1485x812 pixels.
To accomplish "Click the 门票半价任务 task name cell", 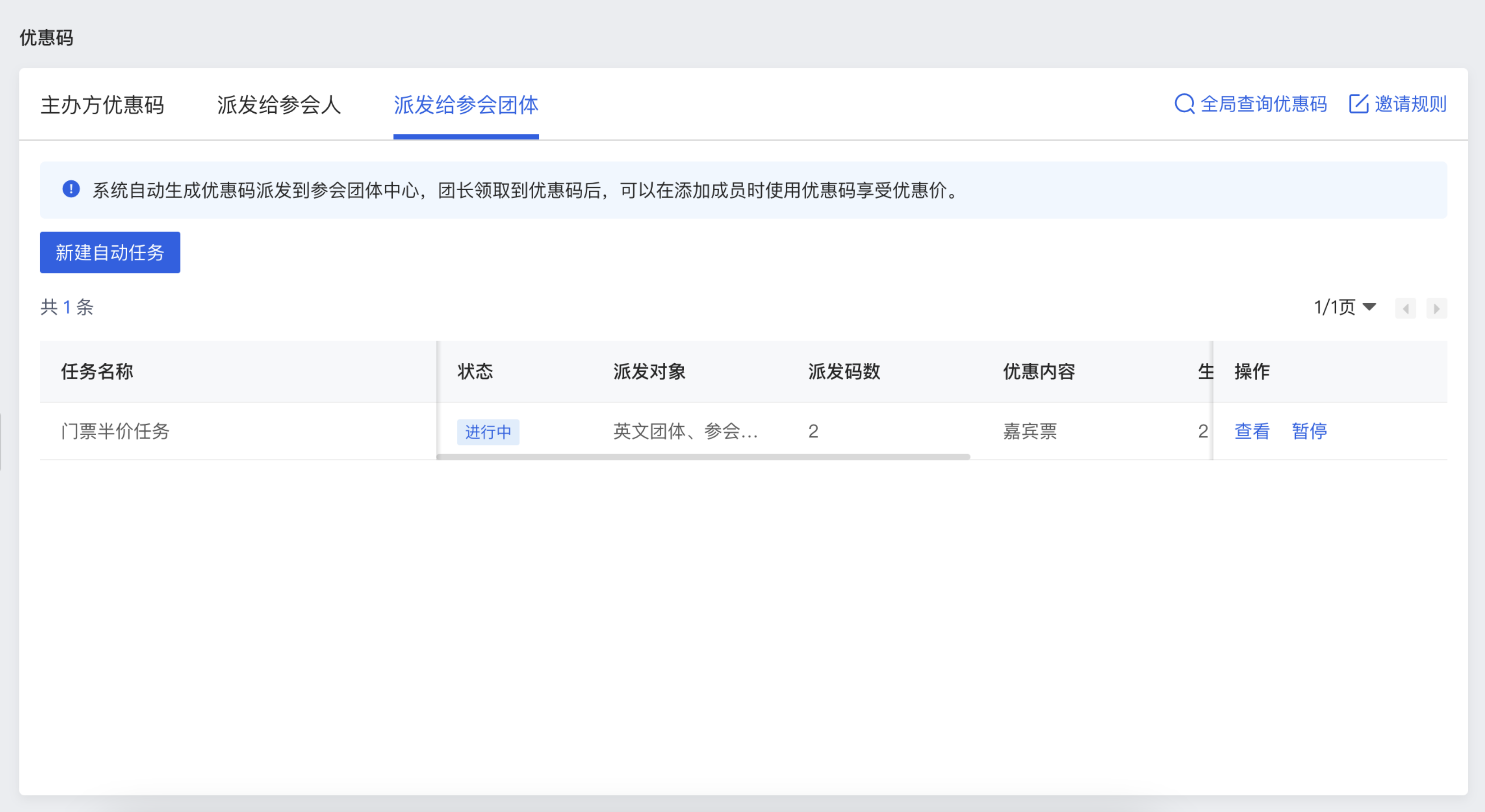I will (115, 431).
